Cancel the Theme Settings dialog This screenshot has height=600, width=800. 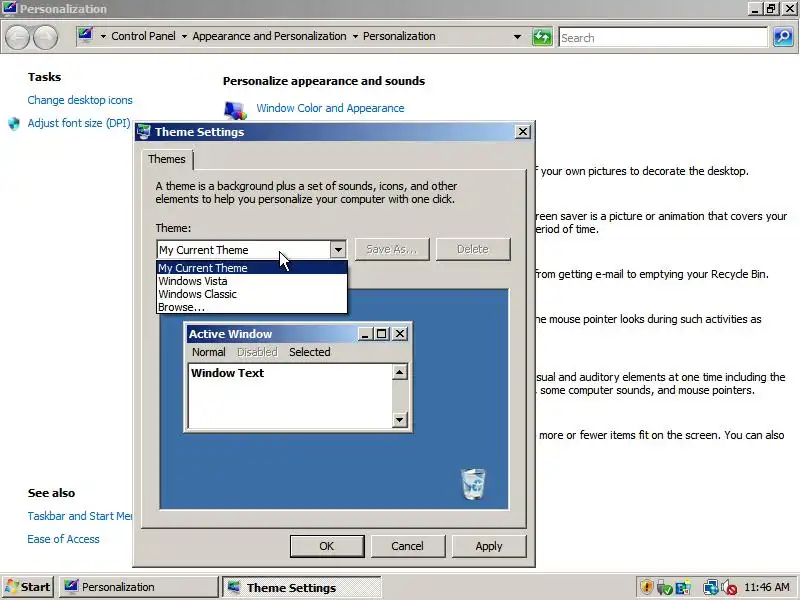[408, 546]
